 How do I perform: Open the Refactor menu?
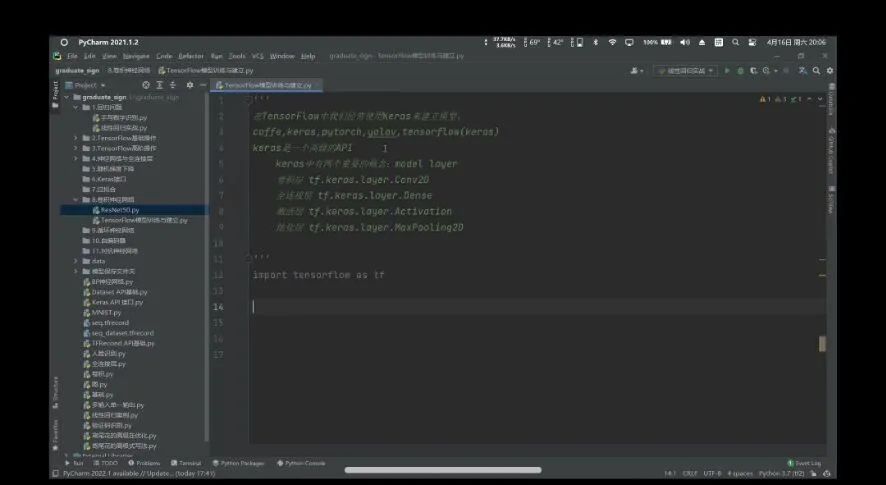coord(191,56)
